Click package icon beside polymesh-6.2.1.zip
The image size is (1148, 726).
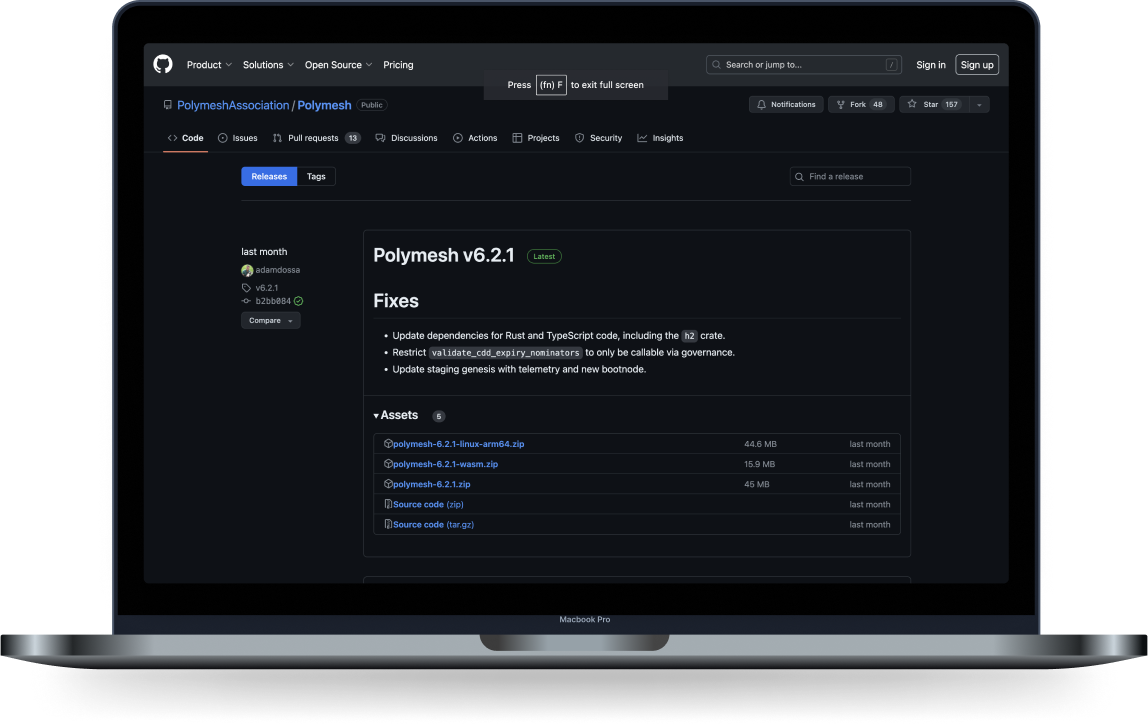[x=388, y=484]
